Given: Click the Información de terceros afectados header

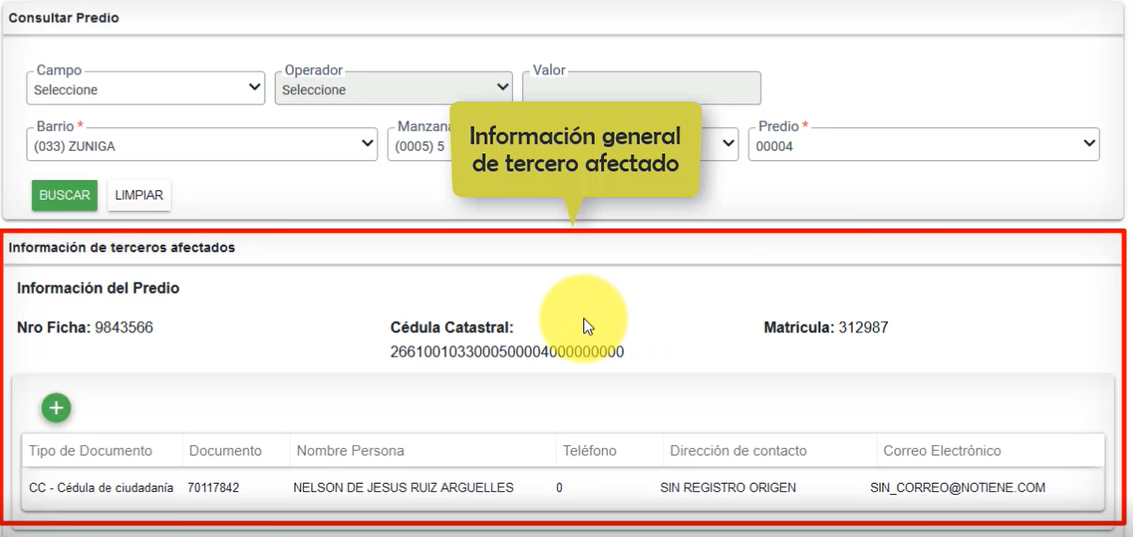Looking at the screenshot, I should [x=122, y=247].
